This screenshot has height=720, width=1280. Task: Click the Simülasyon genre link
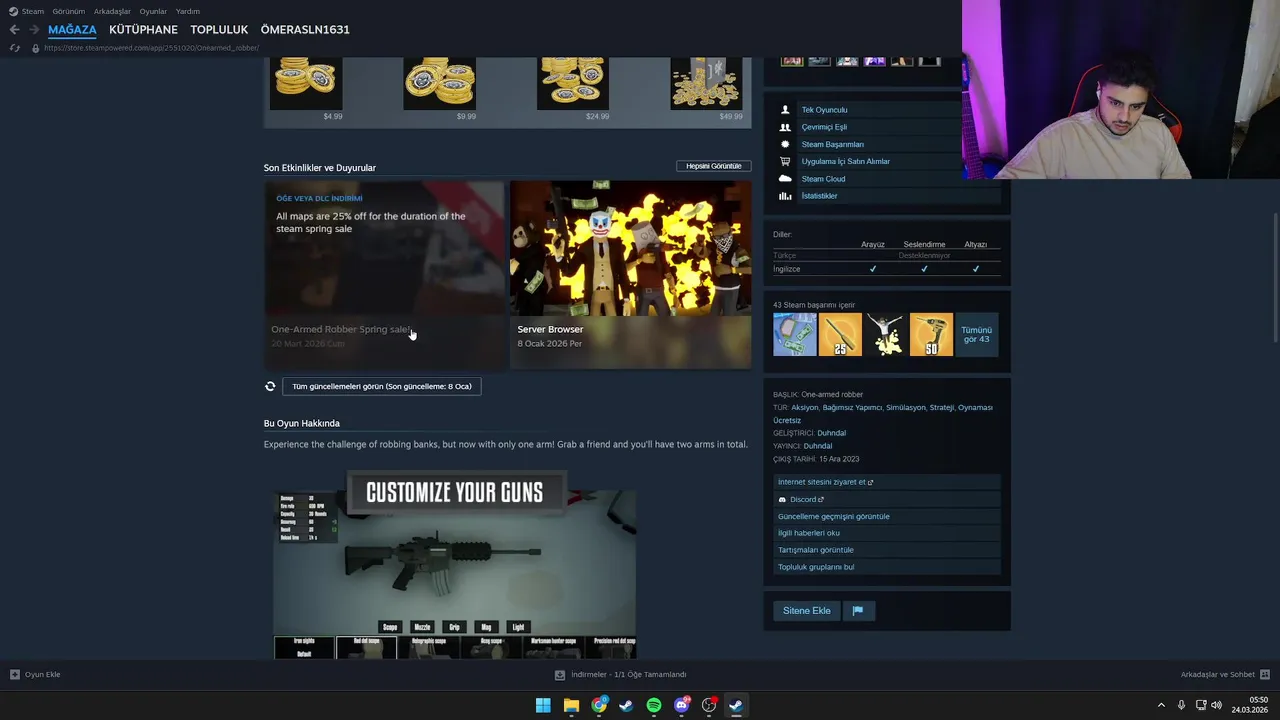(905, 407)
